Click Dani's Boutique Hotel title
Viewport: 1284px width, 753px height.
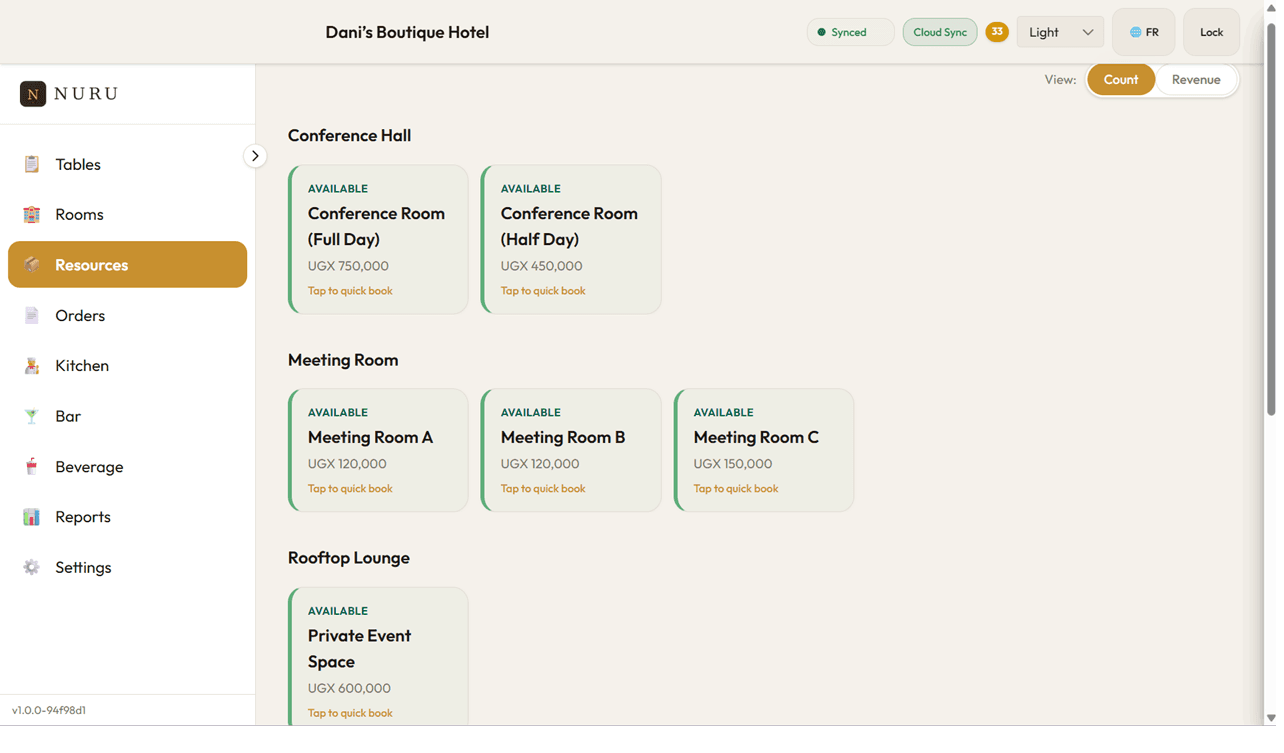407,32
